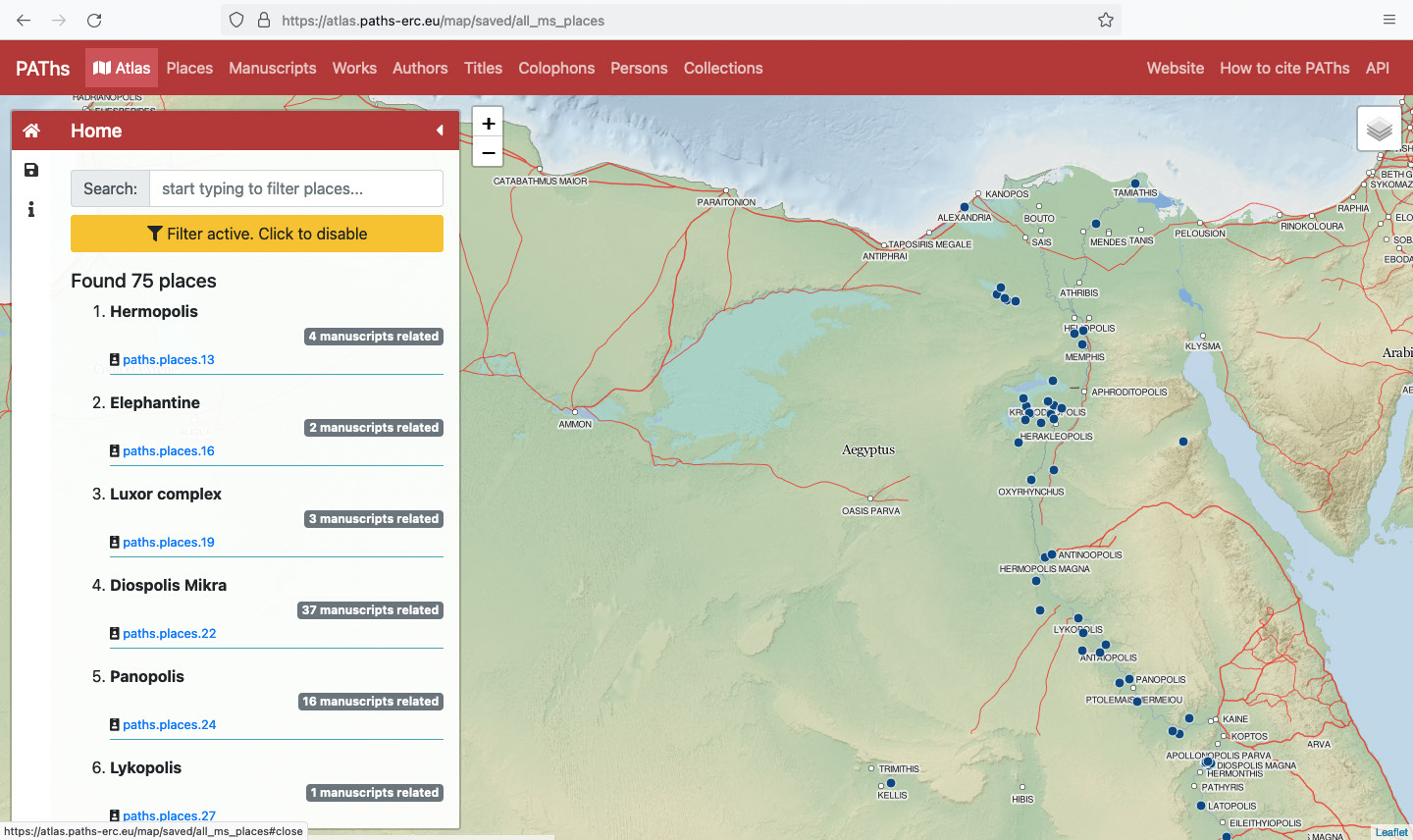Viewport: 1413px width, 840px height.
Task: Open the map layers control
Action: (1380, 129)
